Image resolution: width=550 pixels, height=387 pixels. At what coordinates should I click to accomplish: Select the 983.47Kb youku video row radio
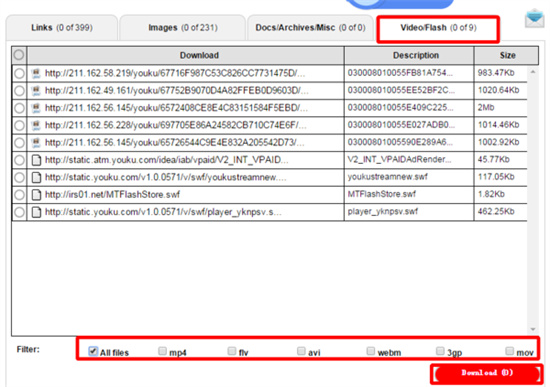coord(19,73)
